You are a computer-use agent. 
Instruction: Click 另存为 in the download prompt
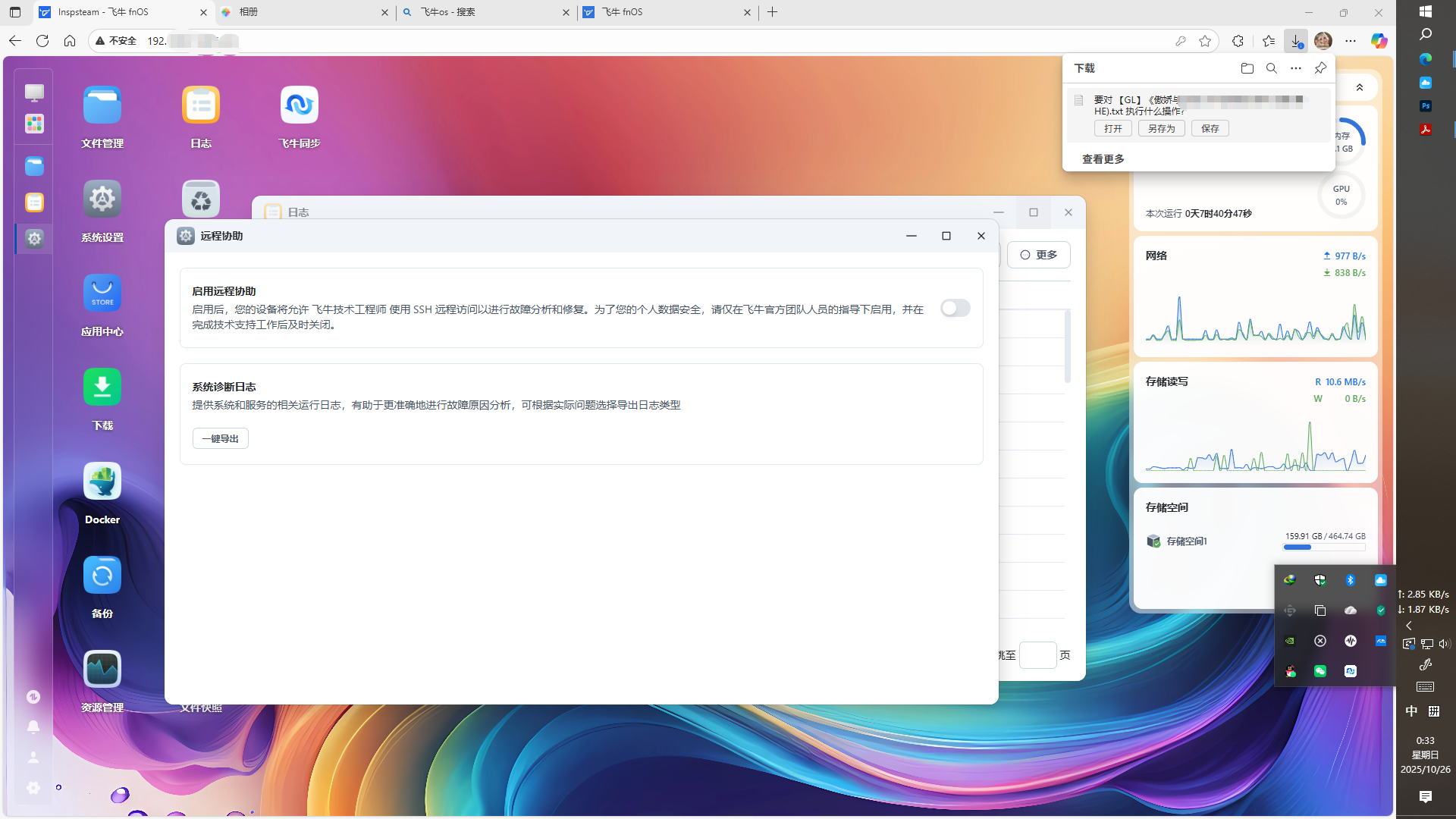[1161, 128]
